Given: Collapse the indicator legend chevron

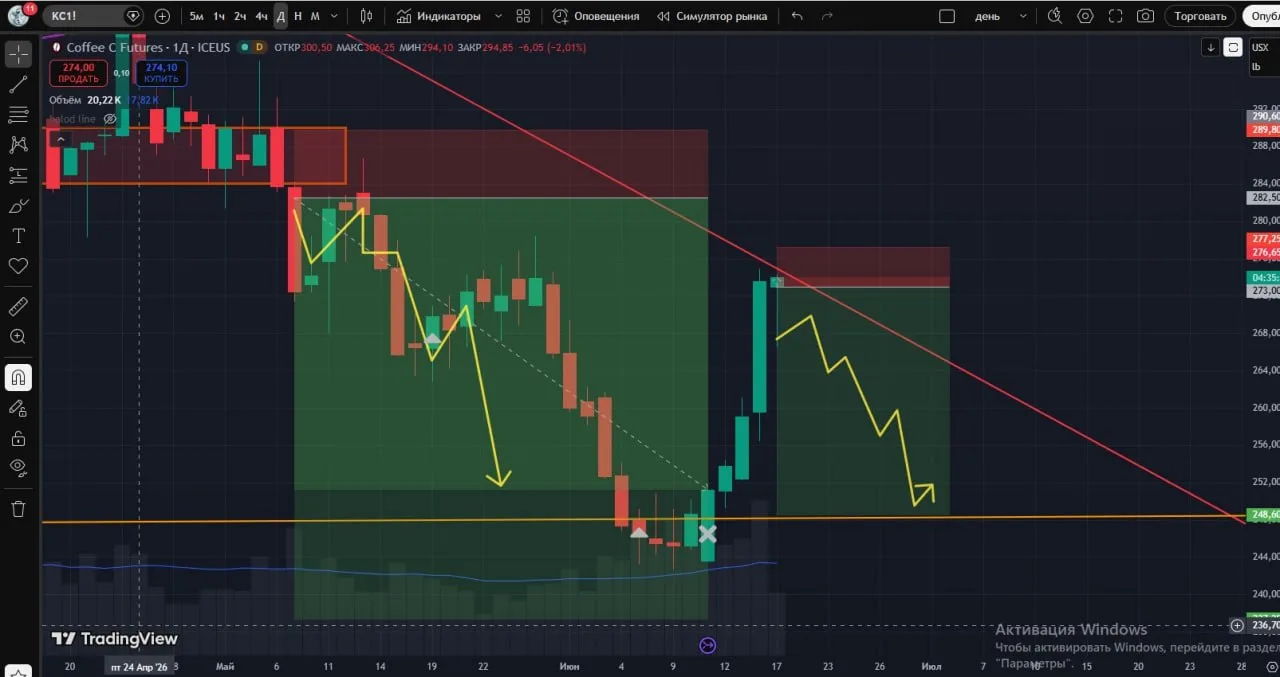Looking at the screenshot, I should pos(60,139).
